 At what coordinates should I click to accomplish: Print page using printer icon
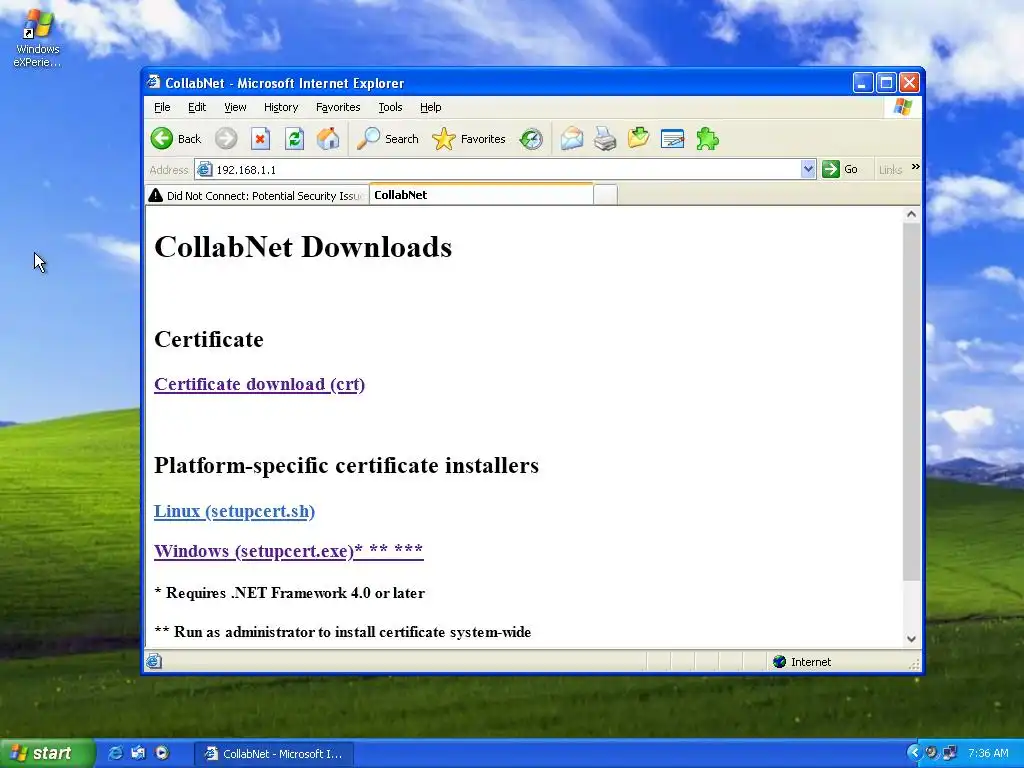605,138
